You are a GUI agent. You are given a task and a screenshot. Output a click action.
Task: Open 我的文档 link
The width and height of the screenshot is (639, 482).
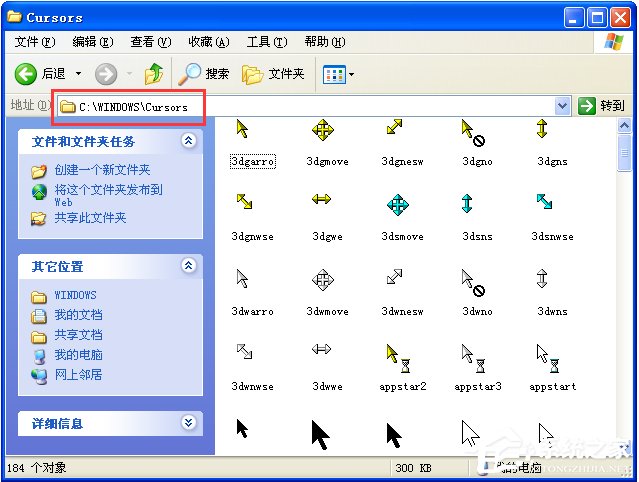[x=79, y=315]
